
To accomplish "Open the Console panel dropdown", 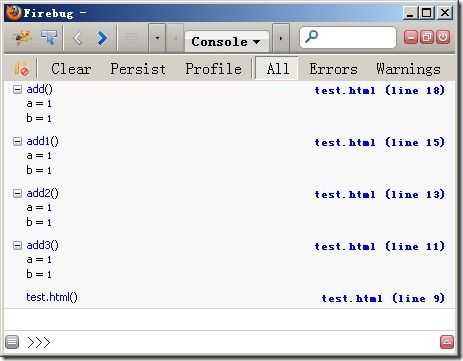I will click(x=226, y=42).
